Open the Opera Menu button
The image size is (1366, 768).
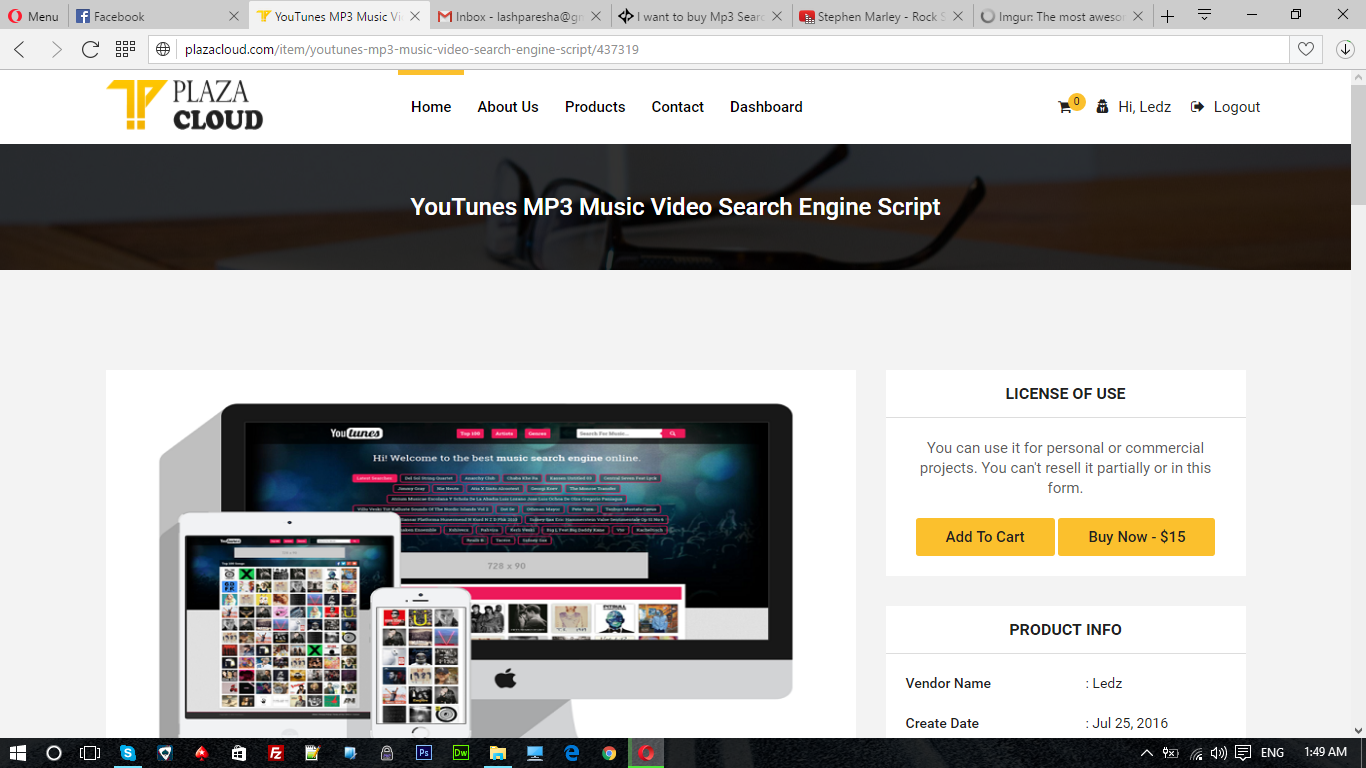33,16
